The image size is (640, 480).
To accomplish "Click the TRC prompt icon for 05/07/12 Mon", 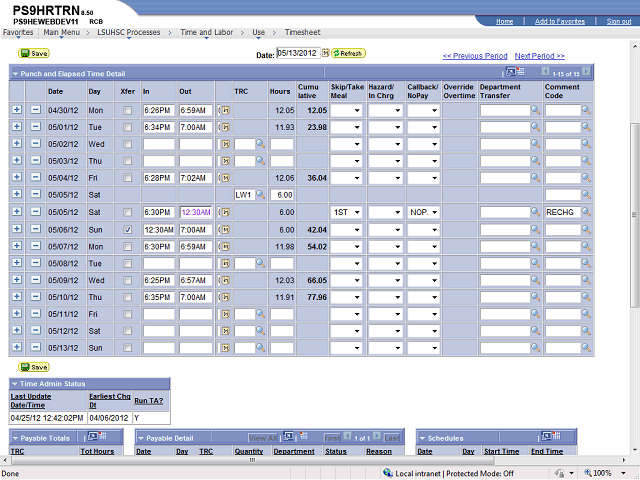I will click(224, 246).
